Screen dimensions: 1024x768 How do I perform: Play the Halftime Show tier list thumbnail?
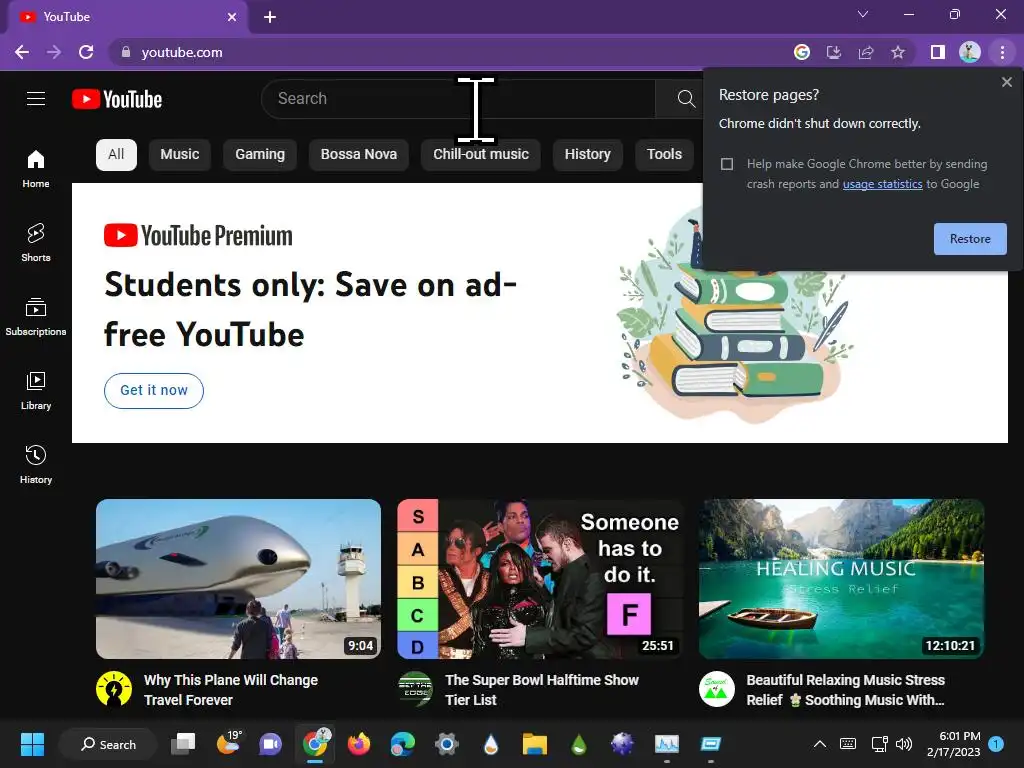coord(540,579)
